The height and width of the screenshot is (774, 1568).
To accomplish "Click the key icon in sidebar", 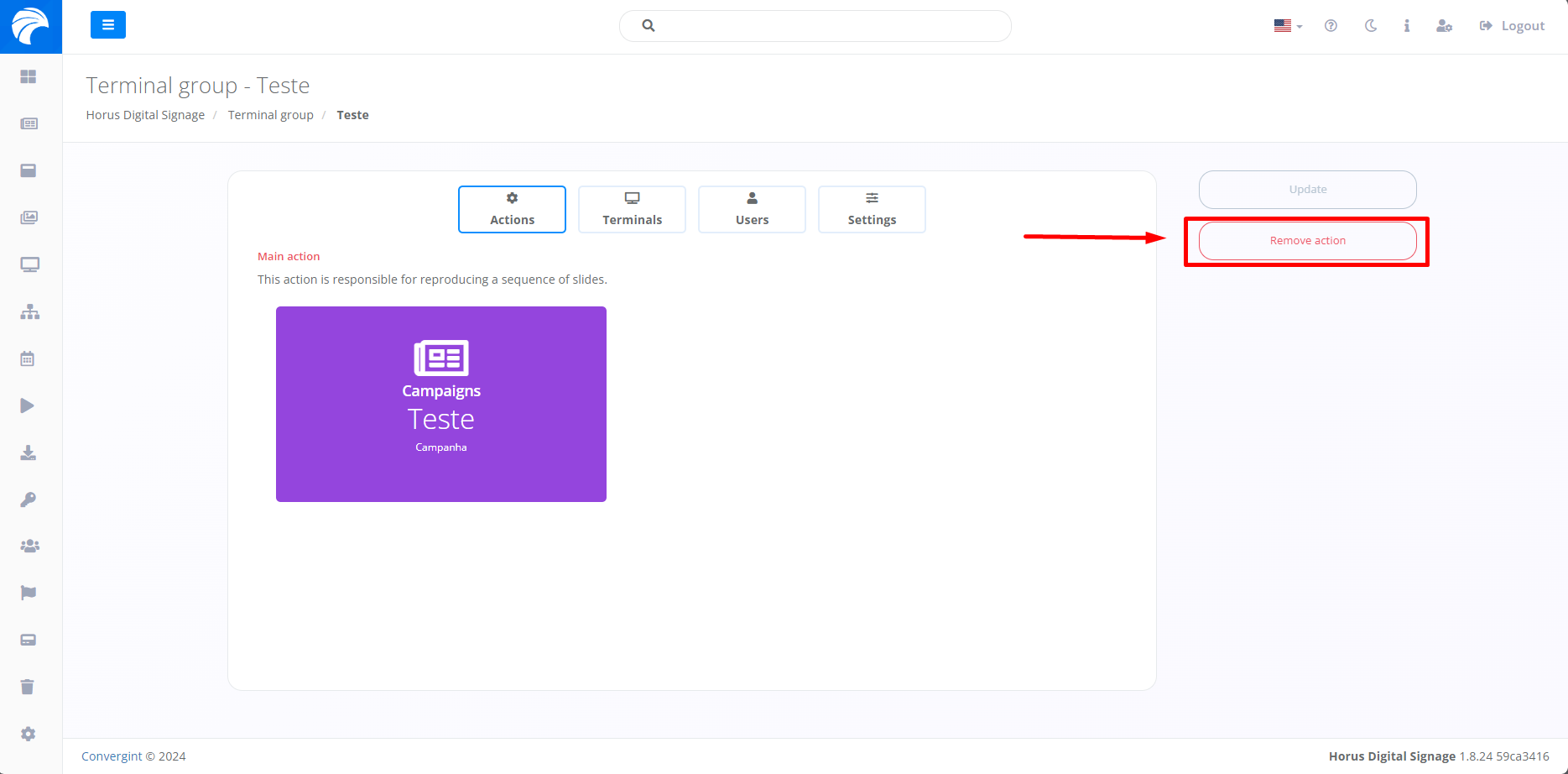I will tap(28, 499).
